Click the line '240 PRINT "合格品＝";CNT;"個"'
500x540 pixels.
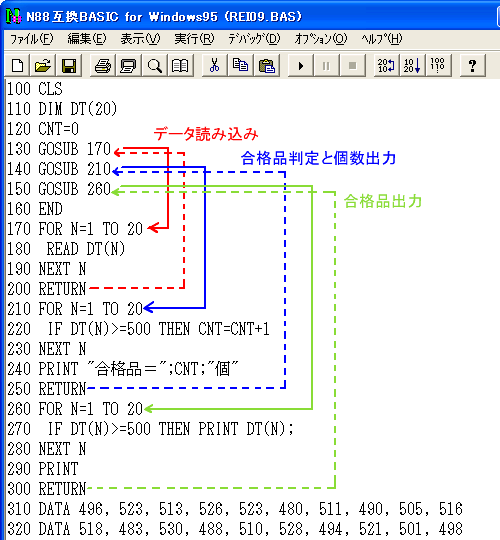[x=123, y=368]
